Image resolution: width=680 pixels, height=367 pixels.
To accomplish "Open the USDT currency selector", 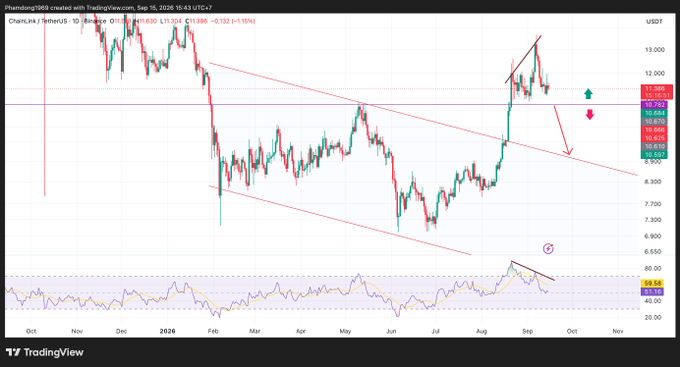I will [654, 21].
